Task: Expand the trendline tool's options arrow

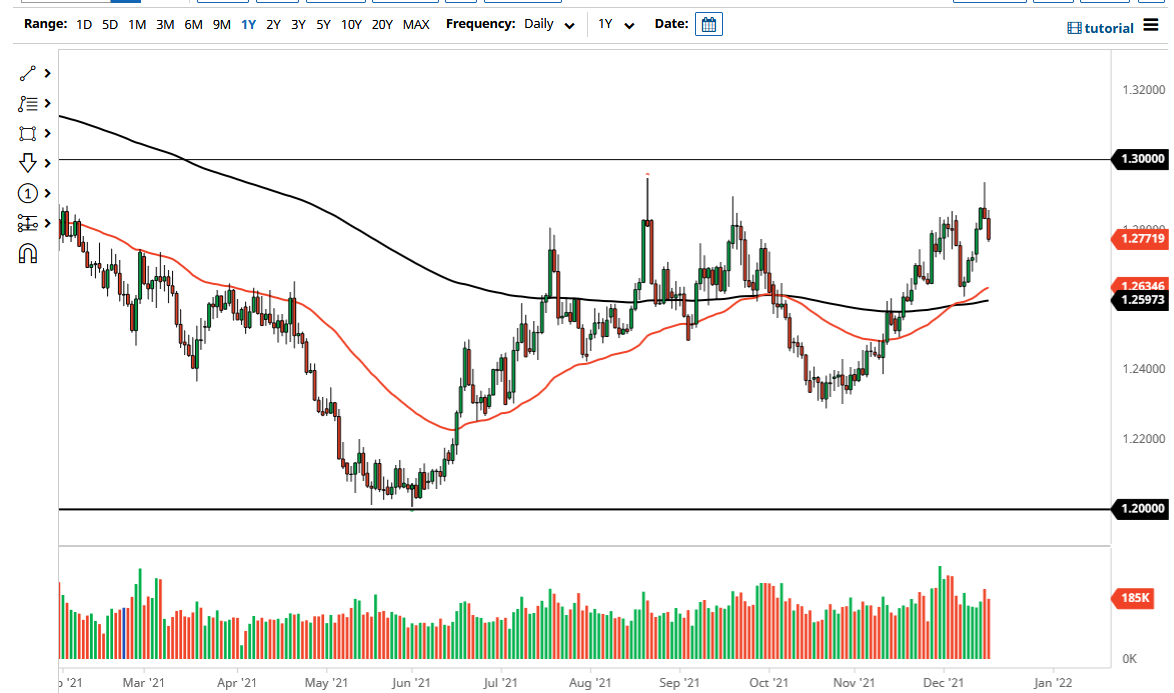Action: [x=46, y=73]
